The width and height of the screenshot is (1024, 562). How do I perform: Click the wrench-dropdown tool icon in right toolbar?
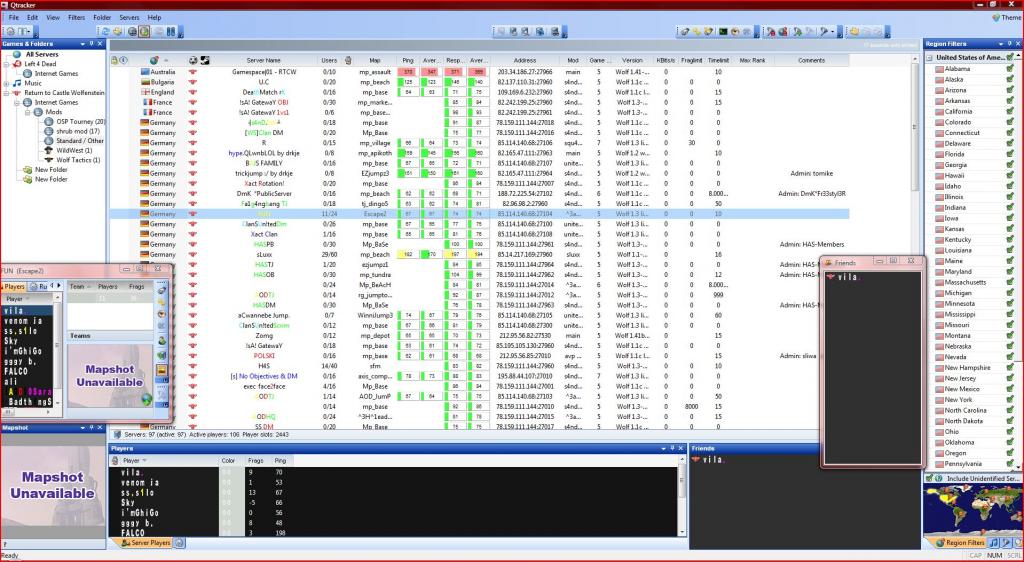coord(827,31)
